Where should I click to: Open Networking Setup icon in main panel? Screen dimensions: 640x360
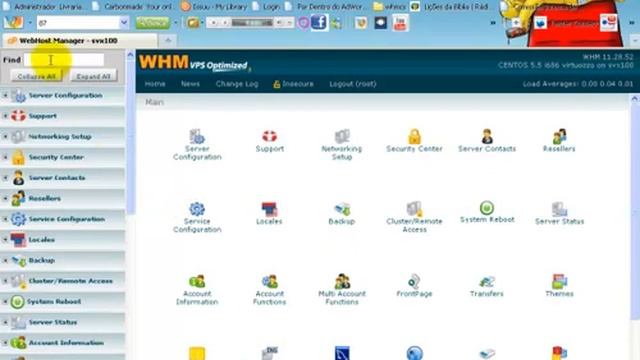click(x=342, y=136)
